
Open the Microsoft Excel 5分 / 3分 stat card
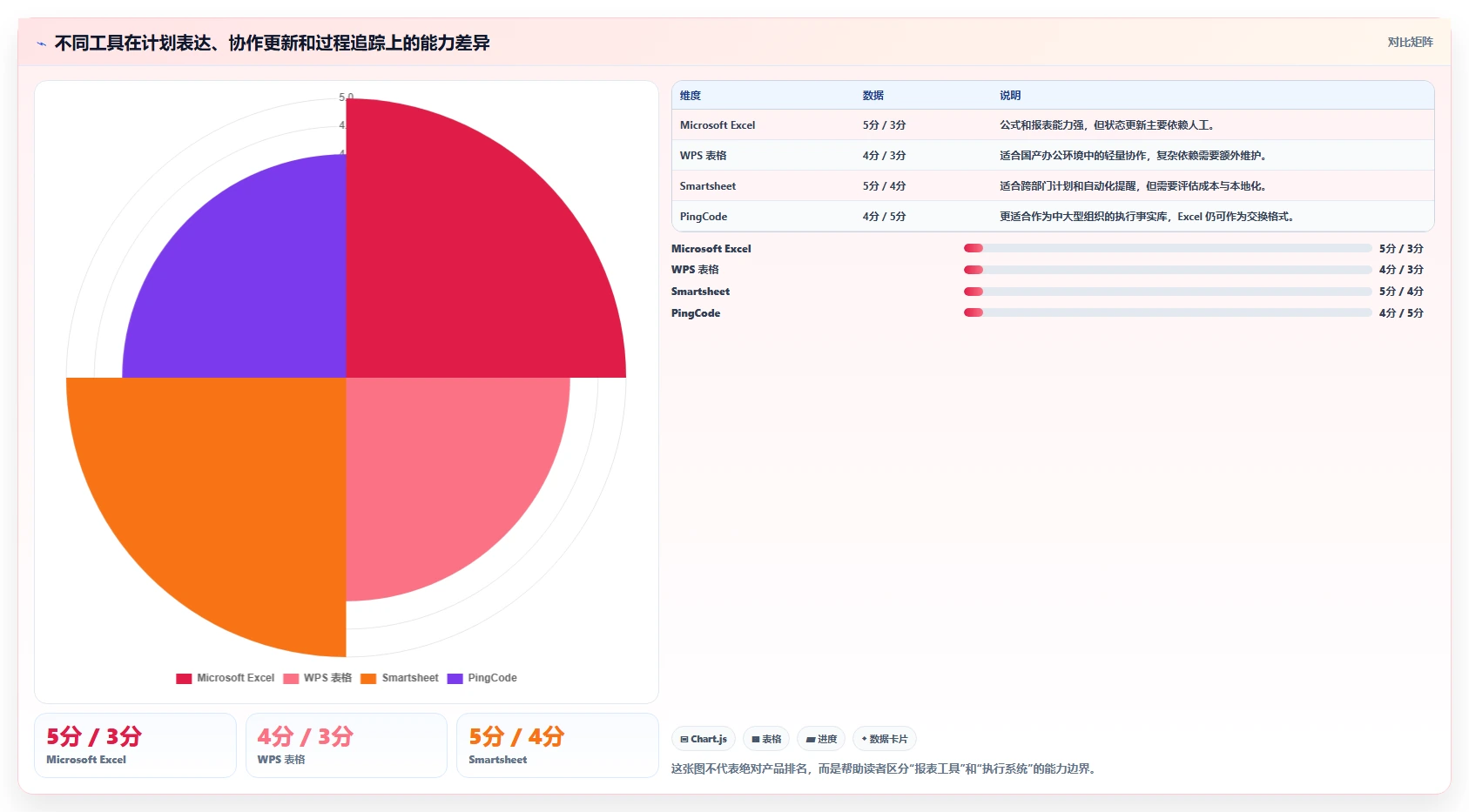click(135, 745)
